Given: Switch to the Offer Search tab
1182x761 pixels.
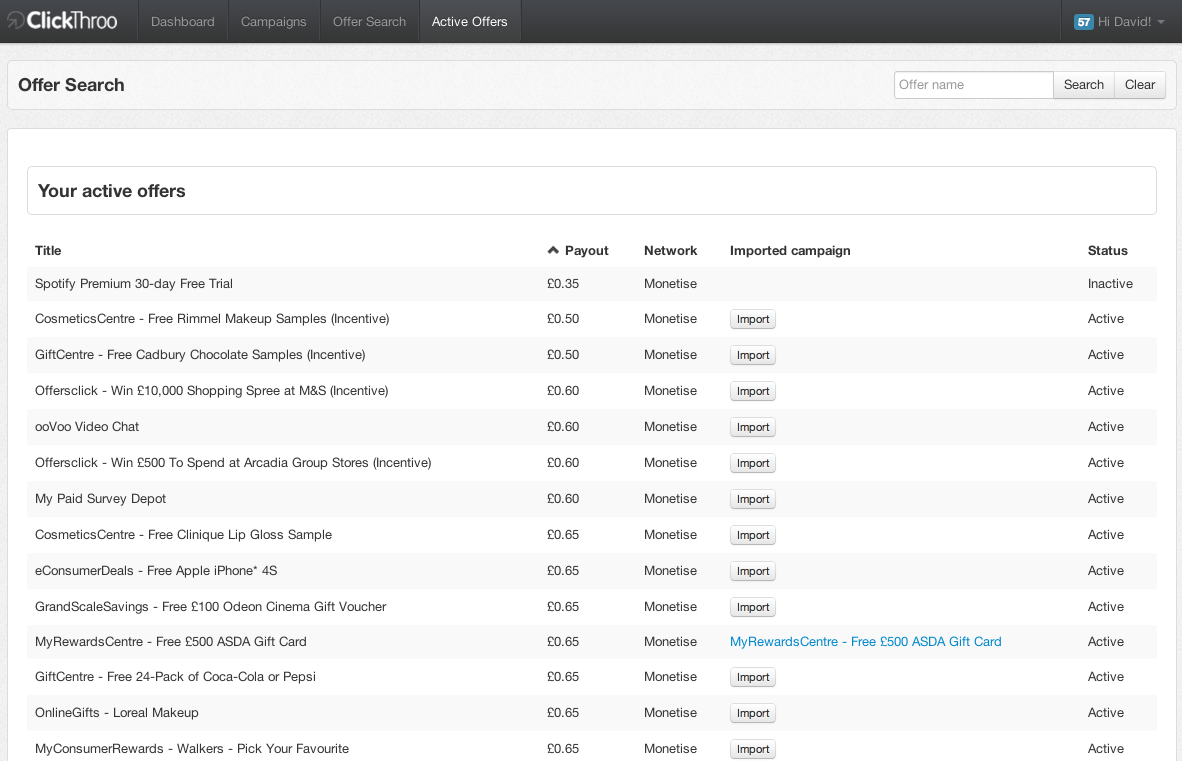Looking at the screenshot, I should coord(369,22).
